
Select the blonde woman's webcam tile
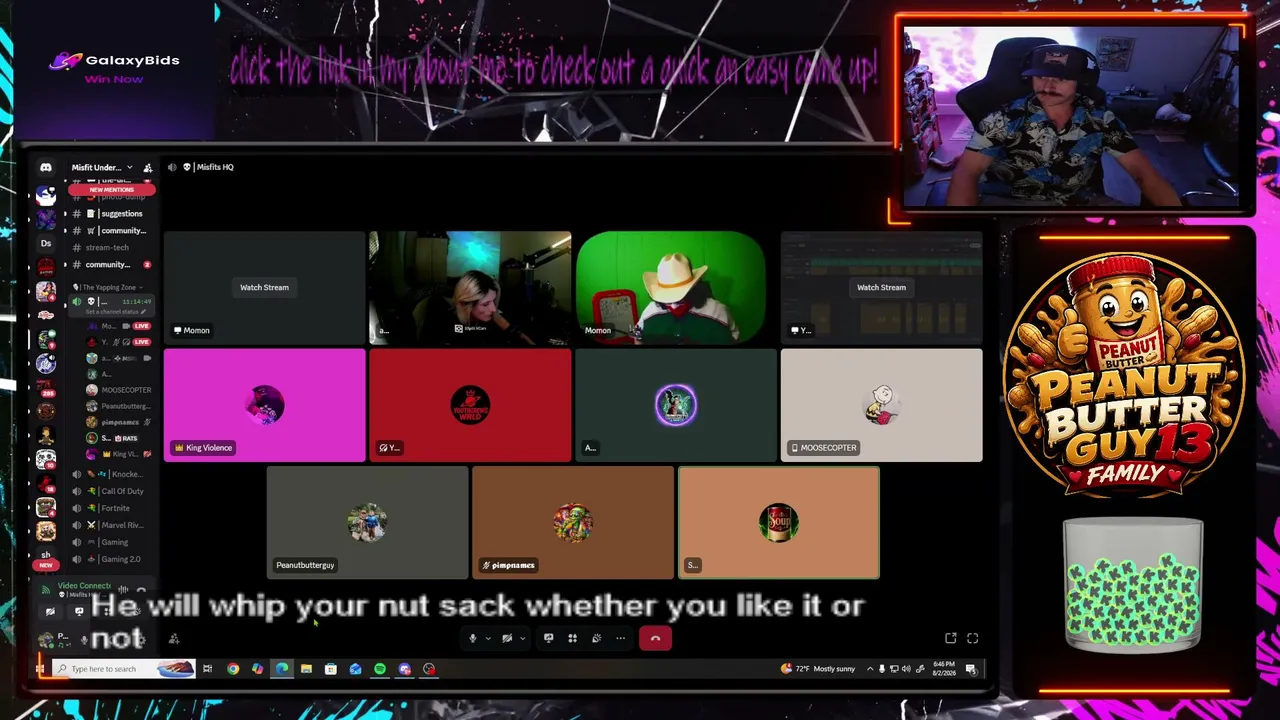pyautogui.click(x=470, y=287)
